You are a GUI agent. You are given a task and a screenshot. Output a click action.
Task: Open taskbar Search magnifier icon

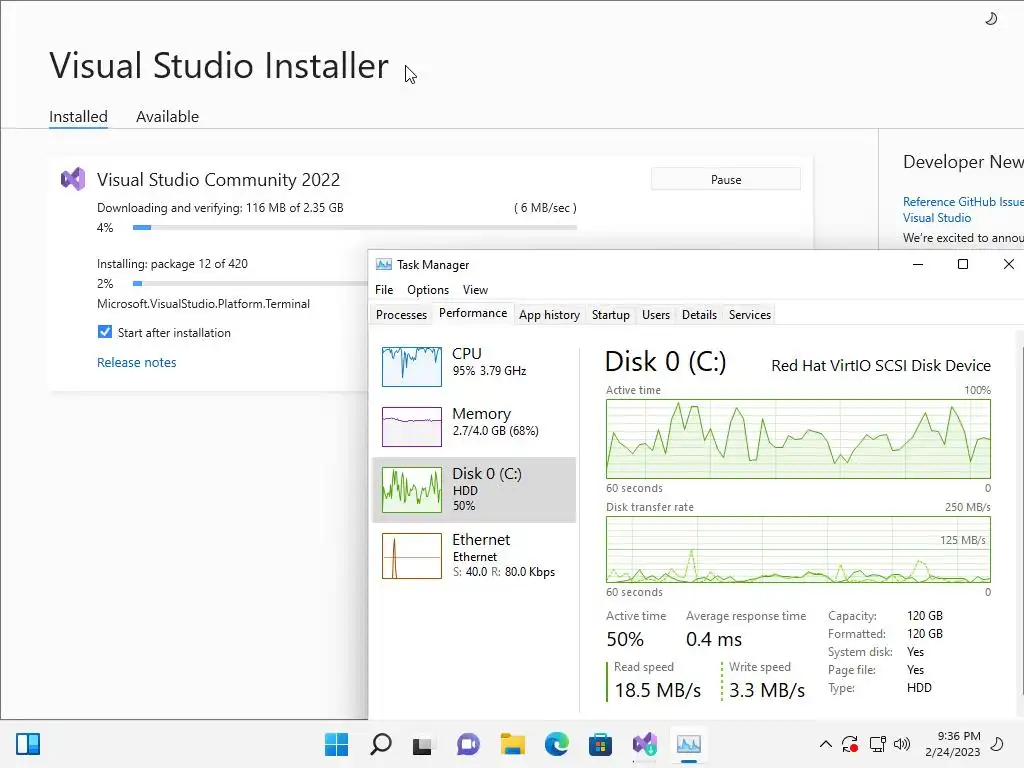click(381, 744)
